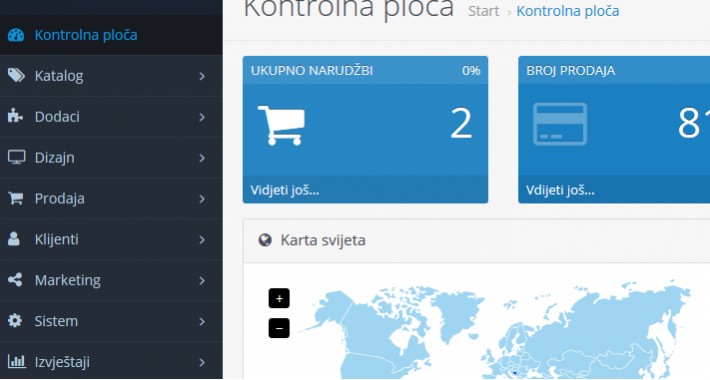Open the Klijenti sidebar menu
Image resolution: width=710 pixels, height=380 pixels.
111,239
